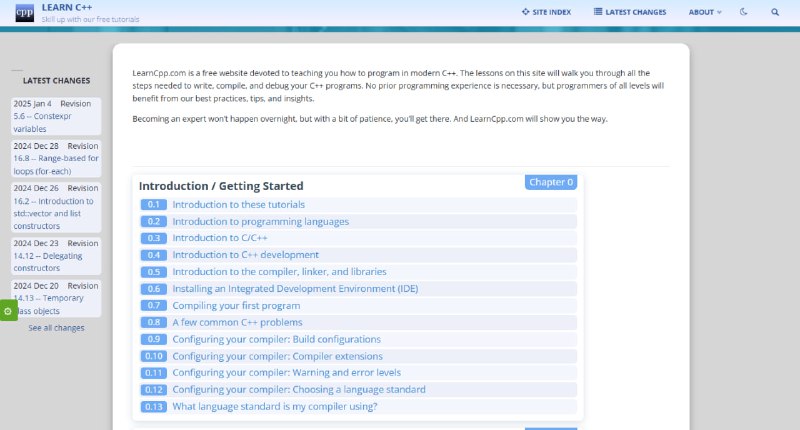Click the 0.3 lesson number badge
This screenshot has height=430, width=800.
click(x=154, y=238)
